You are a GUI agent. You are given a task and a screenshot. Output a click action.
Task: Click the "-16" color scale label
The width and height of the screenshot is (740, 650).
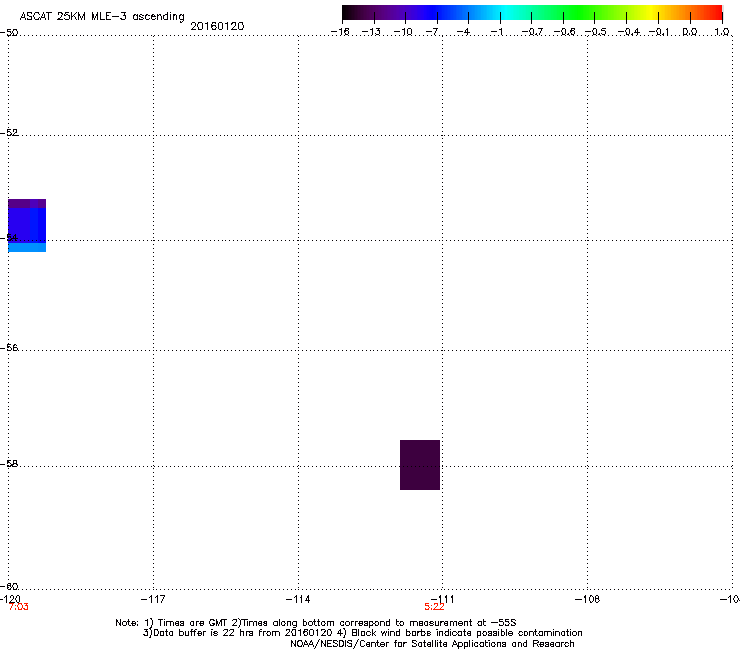click(340, 32)
